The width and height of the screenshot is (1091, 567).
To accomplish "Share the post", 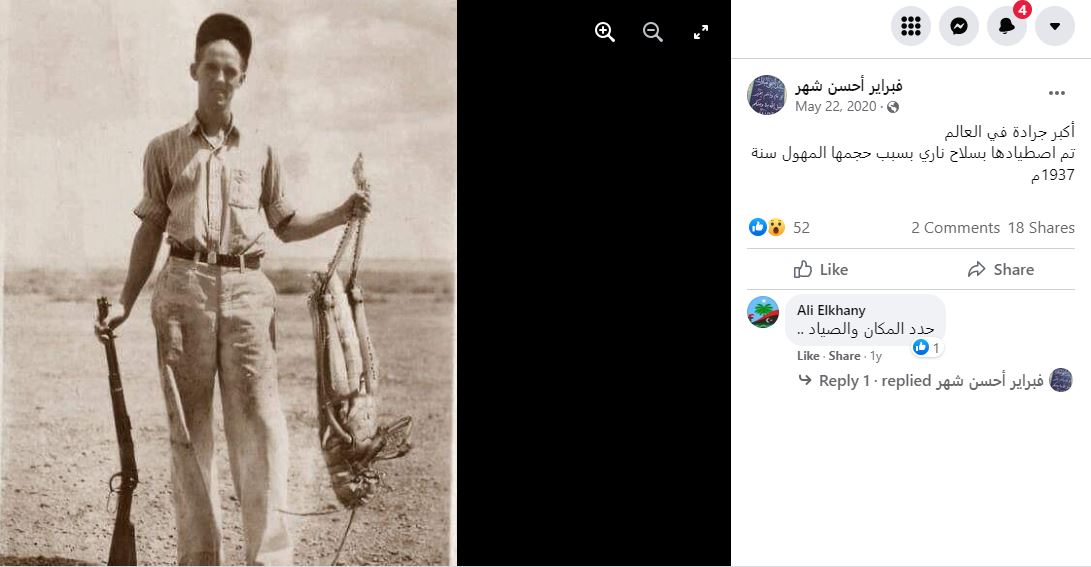I will (x=1000, y=269).
